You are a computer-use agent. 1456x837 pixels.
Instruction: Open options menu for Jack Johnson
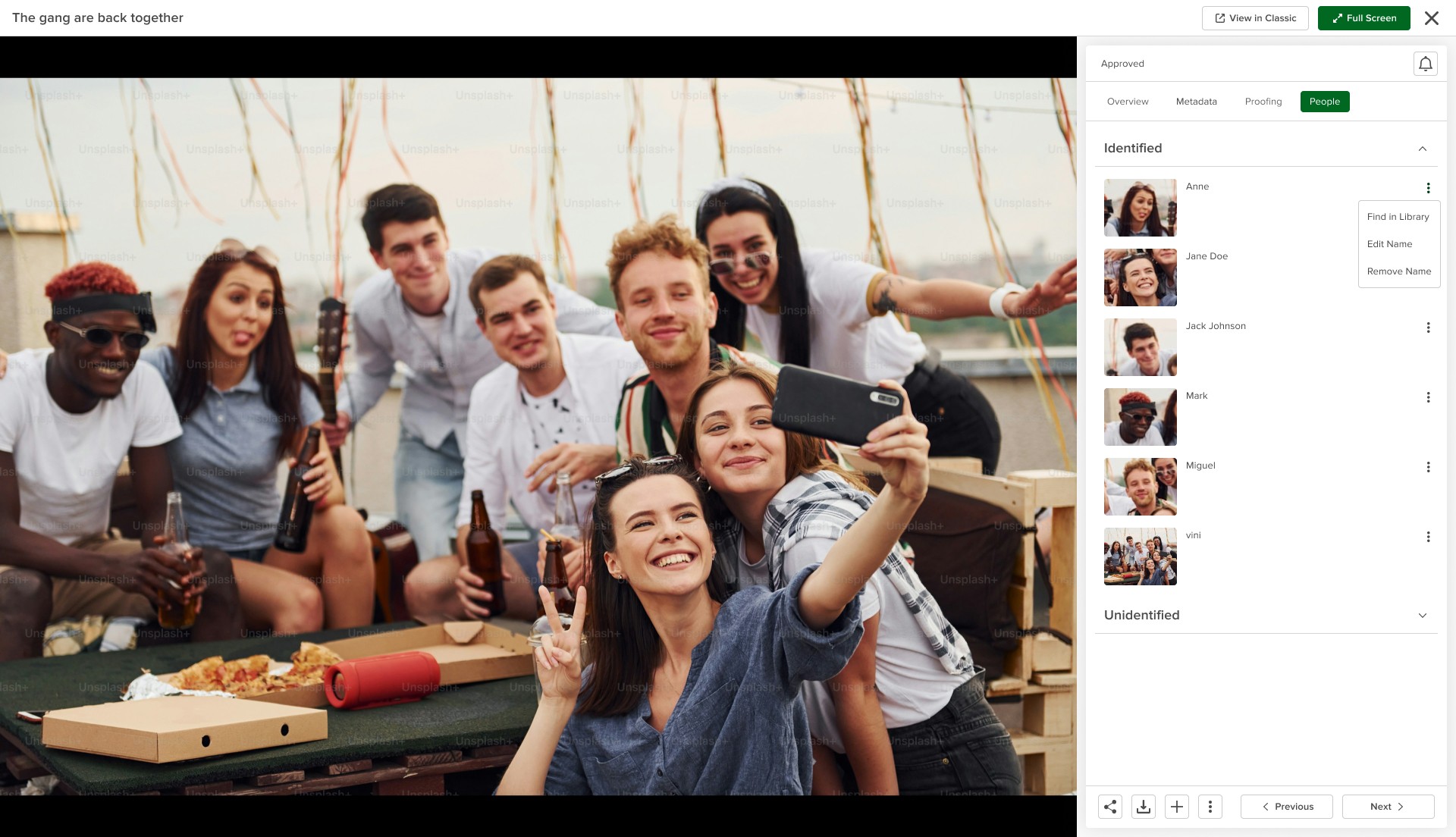[x=1428, y=328]
